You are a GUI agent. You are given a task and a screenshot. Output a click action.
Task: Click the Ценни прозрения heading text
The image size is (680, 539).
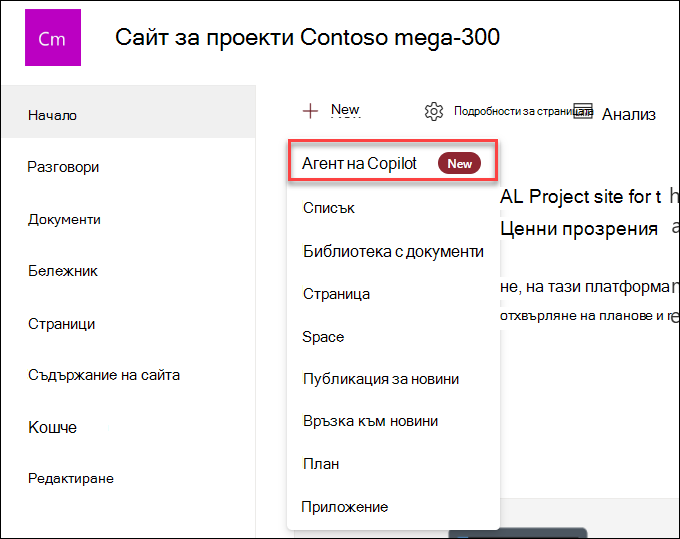[579, 229]
